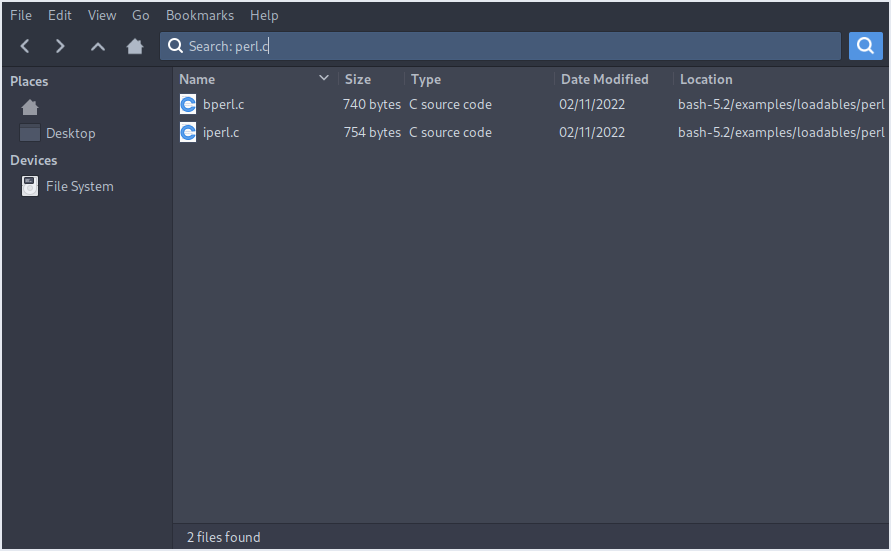
Task: Sort results by the Name column
Action: [197, 80]
